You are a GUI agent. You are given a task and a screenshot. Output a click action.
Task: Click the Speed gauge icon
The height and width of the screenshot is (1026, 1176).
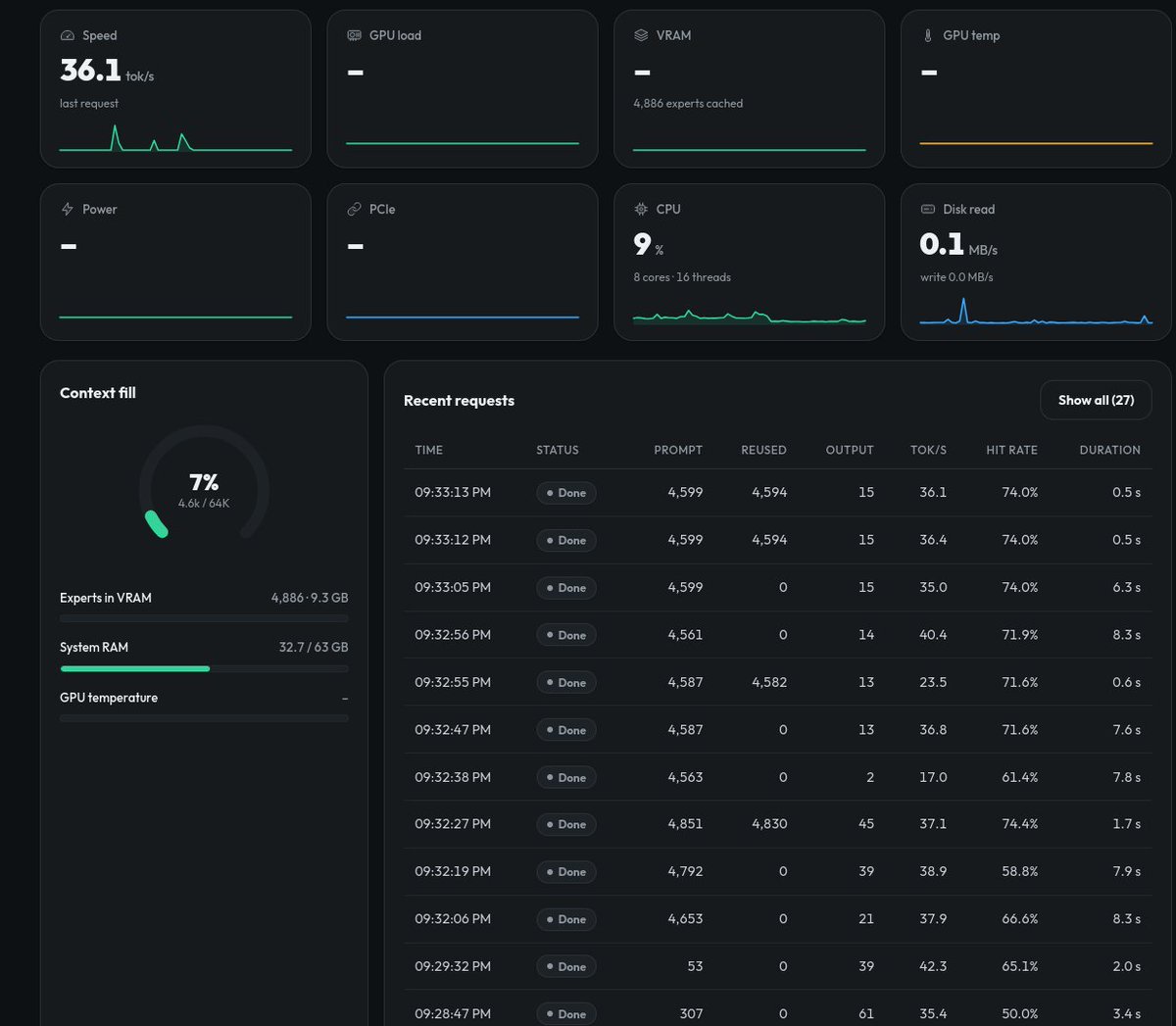tap(68, 35)
